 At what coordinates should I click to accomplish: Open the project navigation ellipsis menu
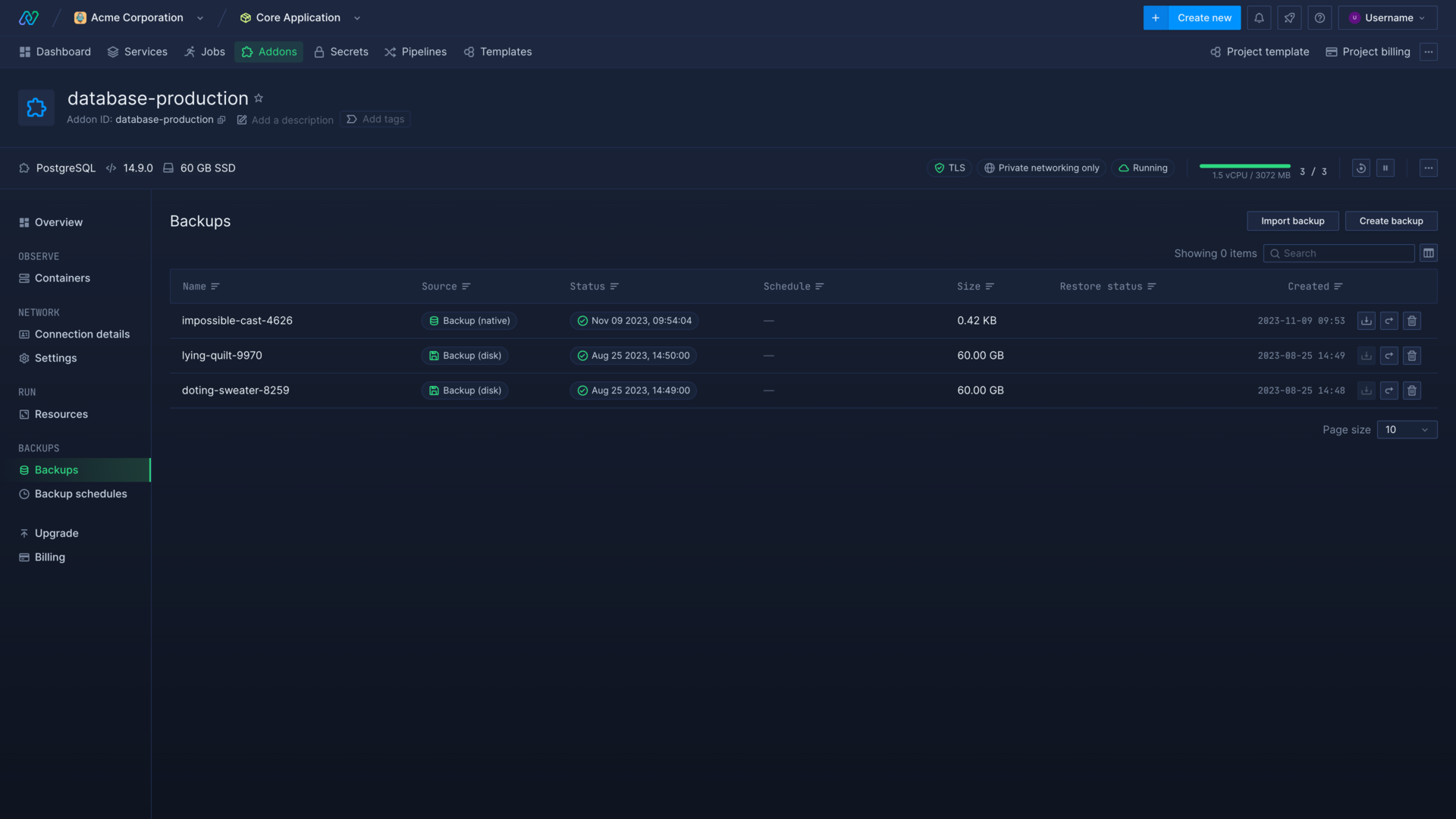coord(1429,52)
